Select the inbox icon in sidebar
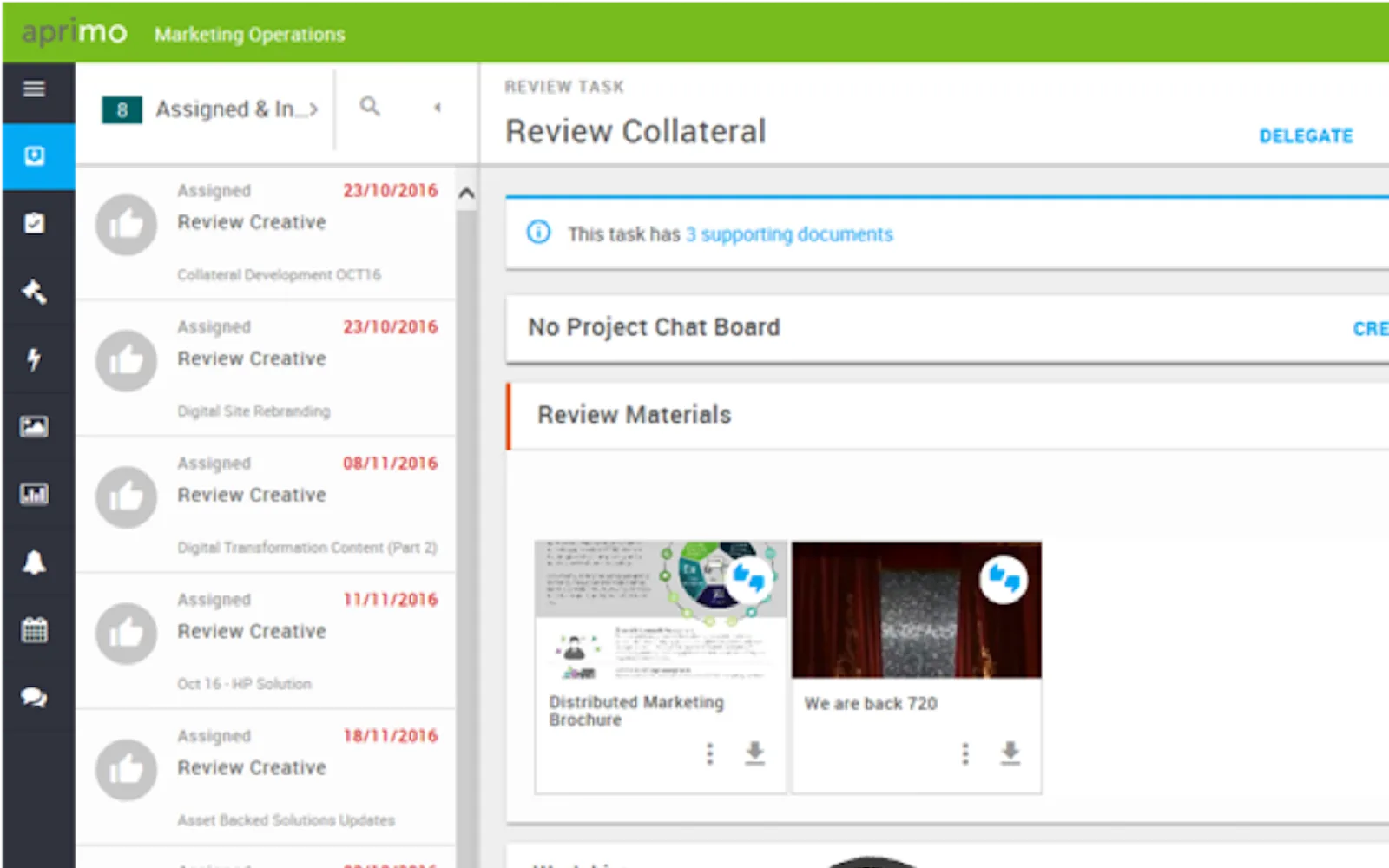 (35, 156)
